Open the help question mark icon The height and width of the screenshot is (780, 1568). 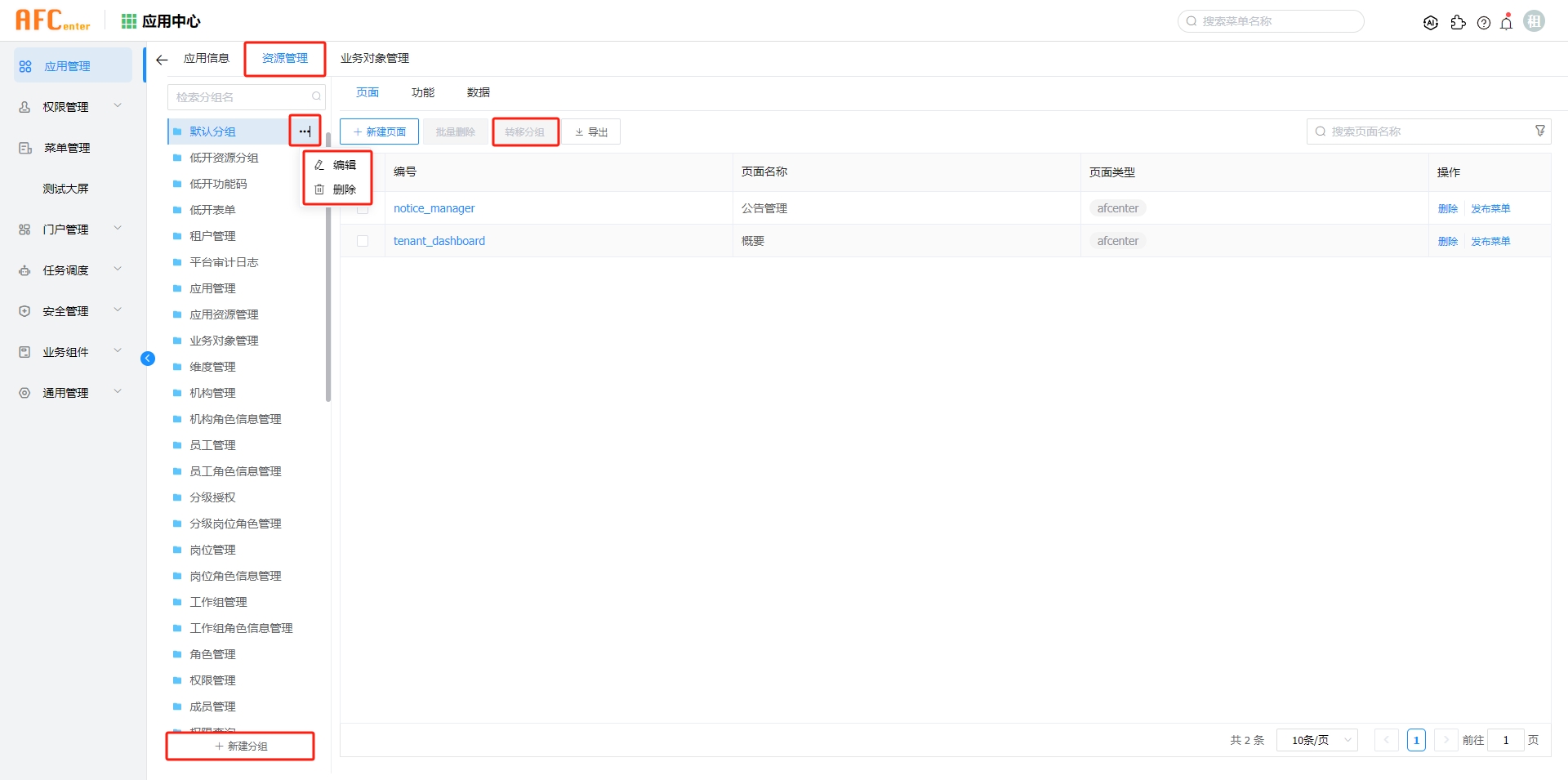pos(1484,23)
